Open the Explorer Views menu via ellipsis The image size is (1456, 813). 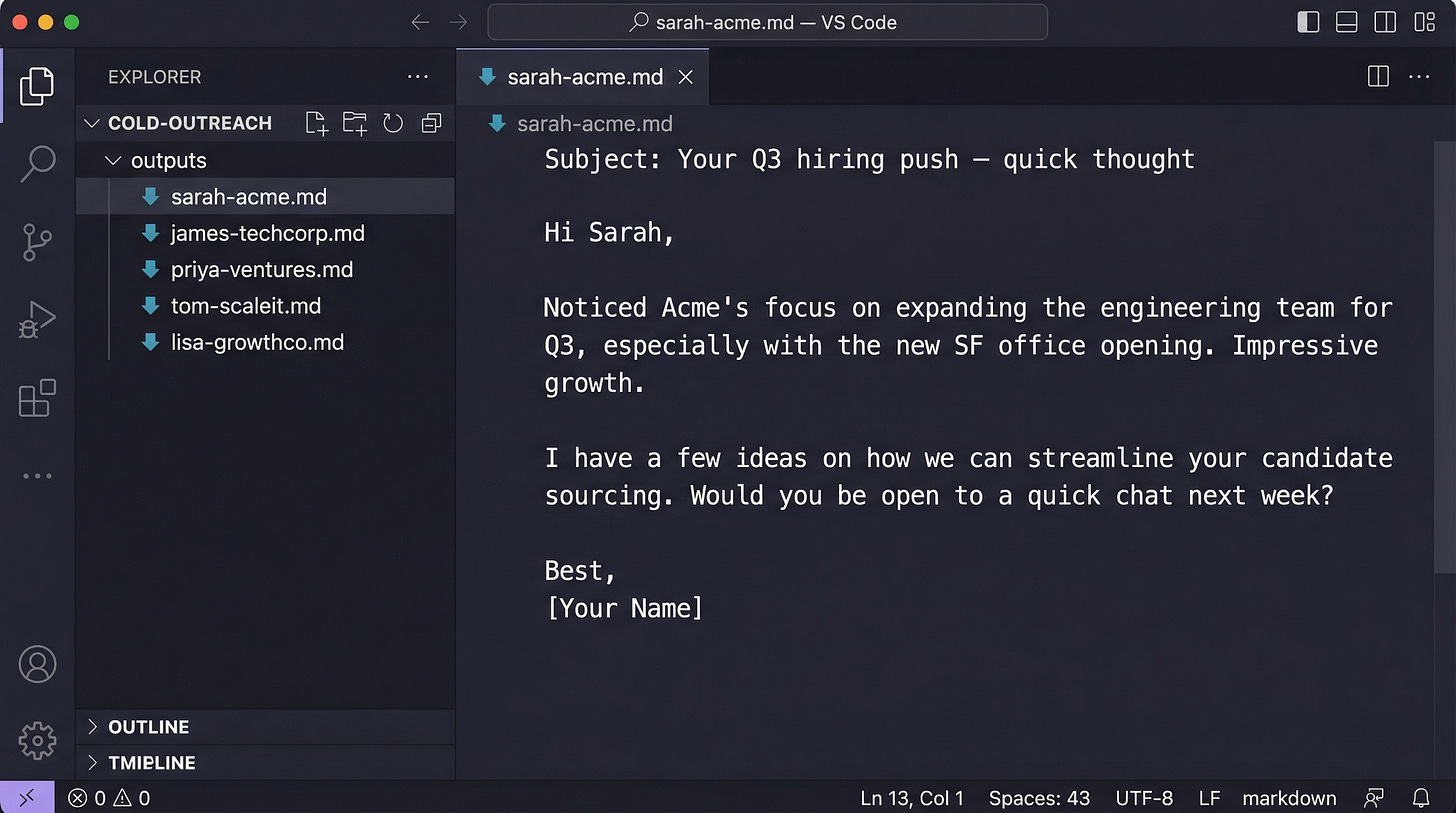418,76
